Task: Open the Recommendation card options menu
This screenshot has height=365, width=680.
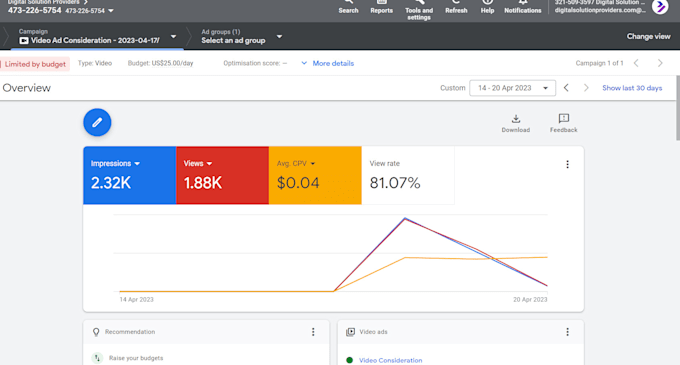Action: 313,332
